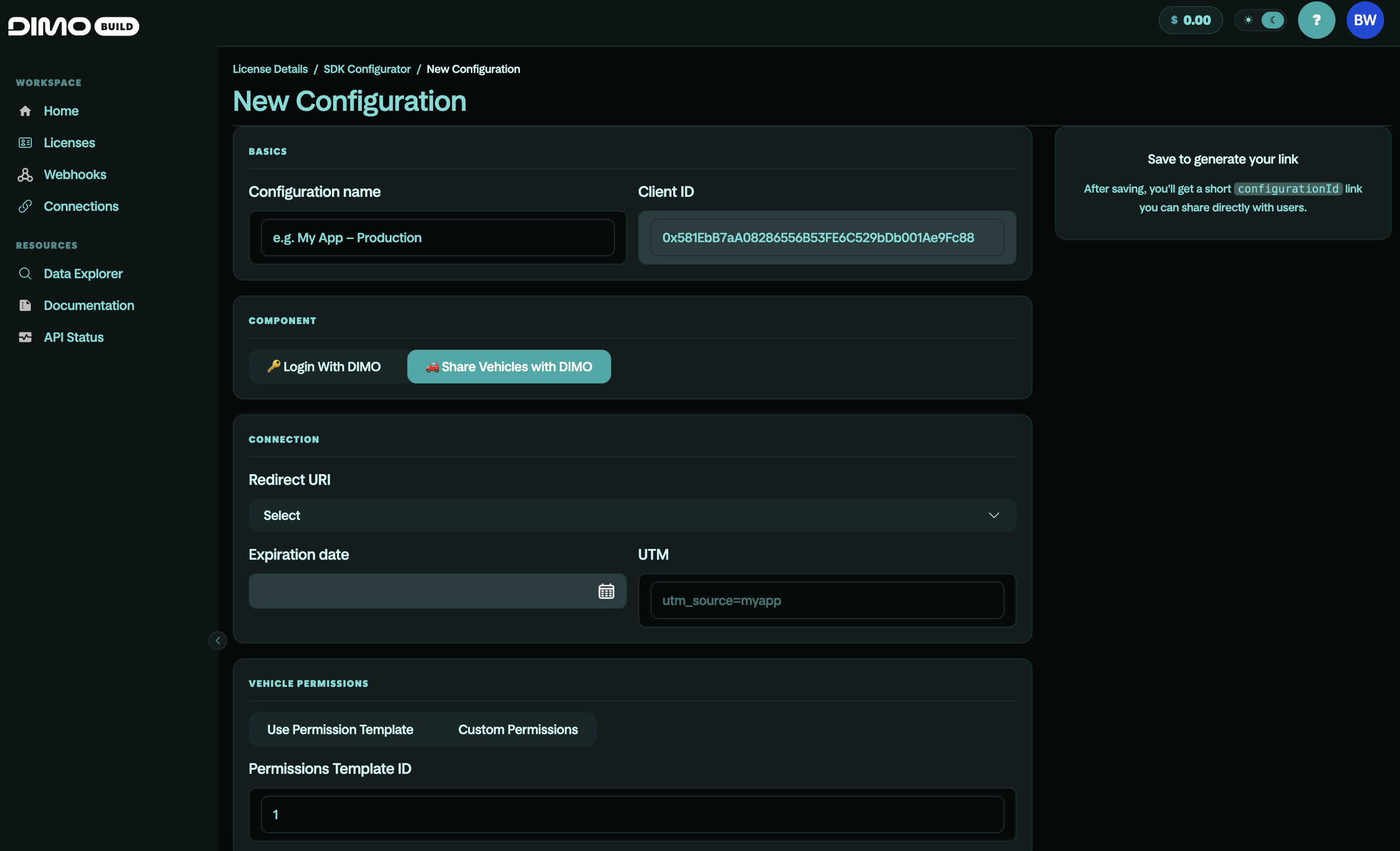Click the New Configuration page title
1400x851 pixels.
click(x=349, y=101)
